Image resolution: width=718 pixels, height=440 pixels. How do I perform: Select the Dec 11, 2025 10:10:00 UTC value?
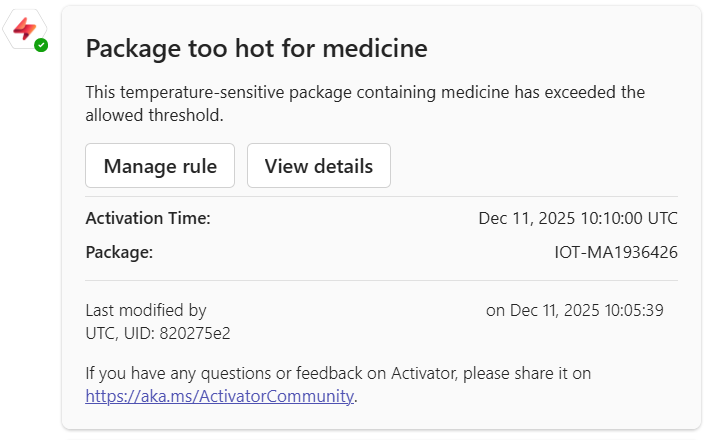pyautogui.click(x=577, y=218)
